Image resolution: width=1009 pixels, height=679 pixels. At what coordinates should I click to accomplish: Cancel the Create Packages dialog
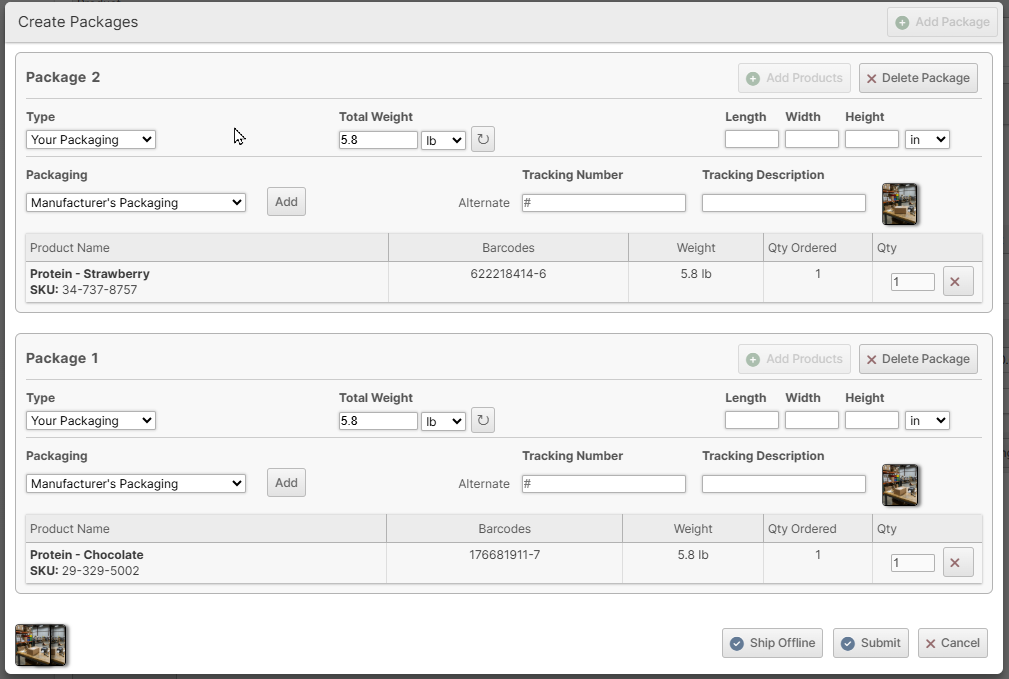pyautogui.click(x=952, y=643)
